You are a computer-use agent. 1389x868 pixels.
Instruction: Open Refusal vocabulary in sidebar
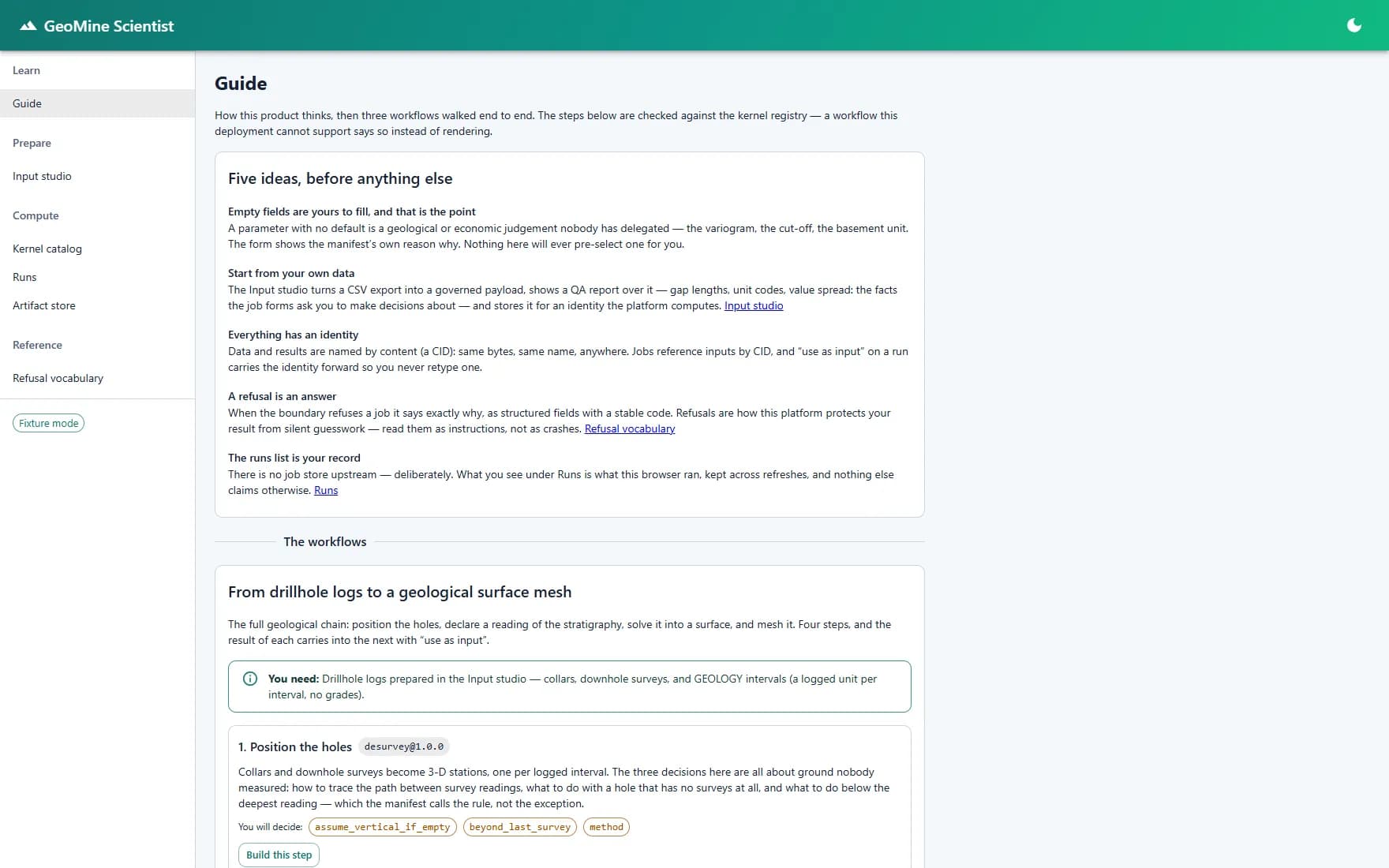coord(97,378)
